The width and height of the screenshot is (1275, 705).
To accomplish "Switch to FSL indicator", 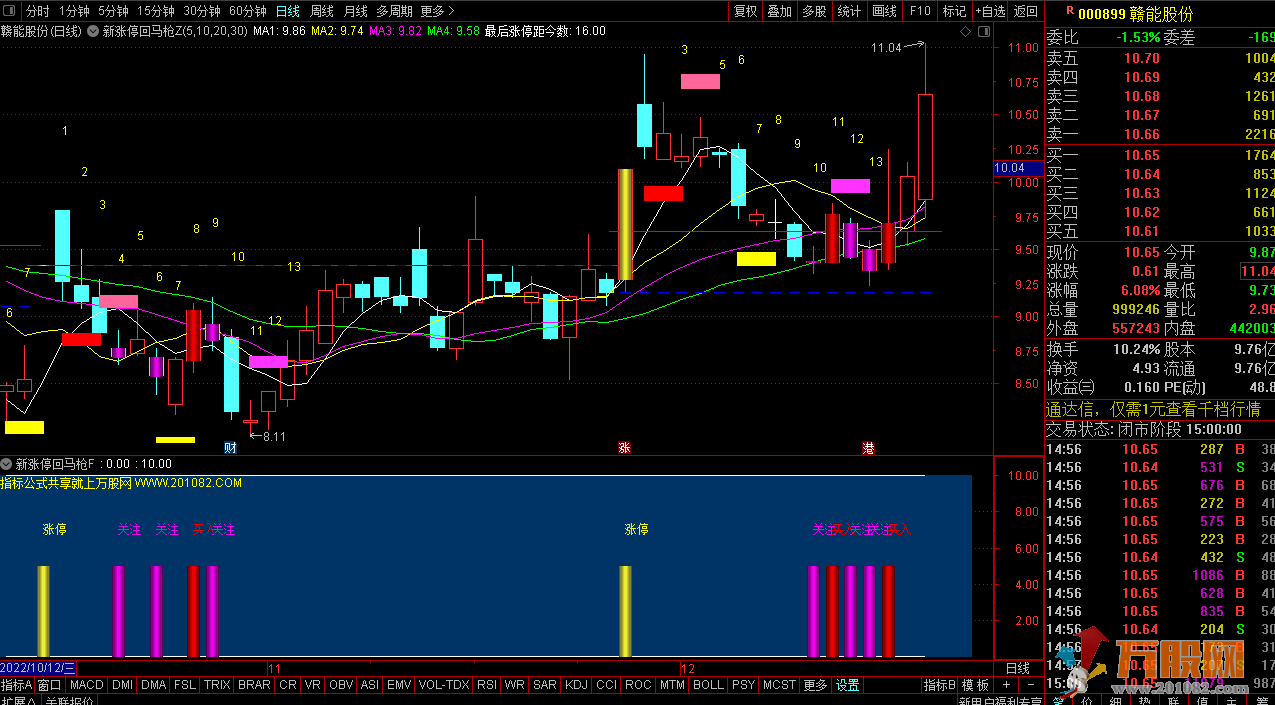I will coord(185,685).
